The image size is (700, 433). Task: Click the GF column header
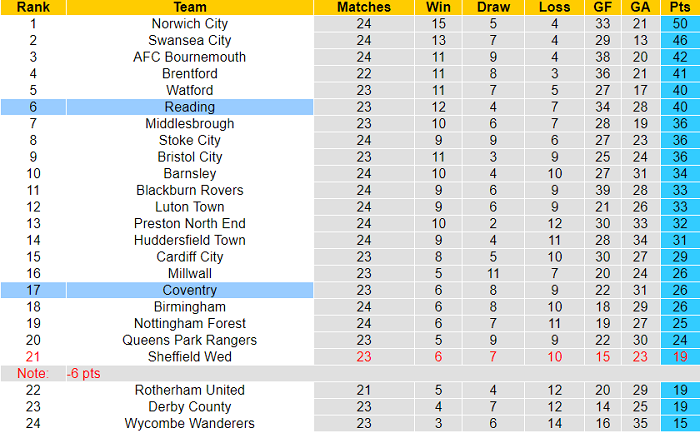tap(601, 7)
